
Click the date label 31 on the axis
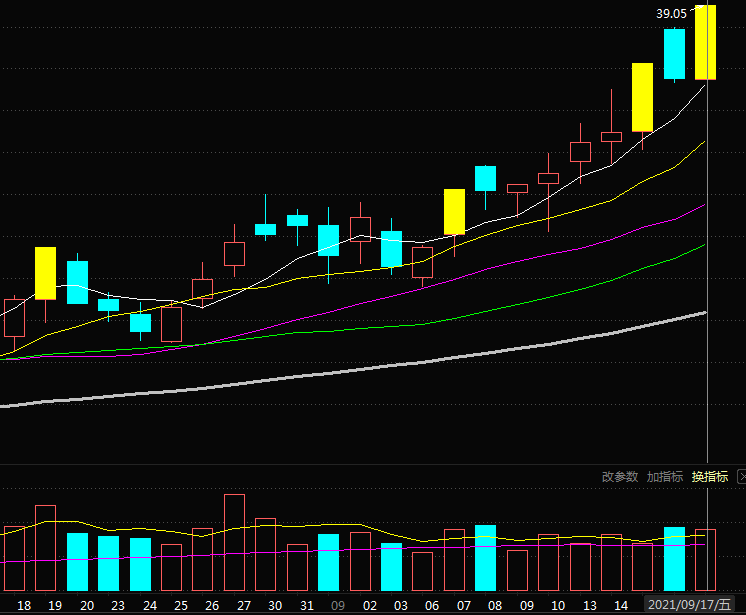coord(307,605)
